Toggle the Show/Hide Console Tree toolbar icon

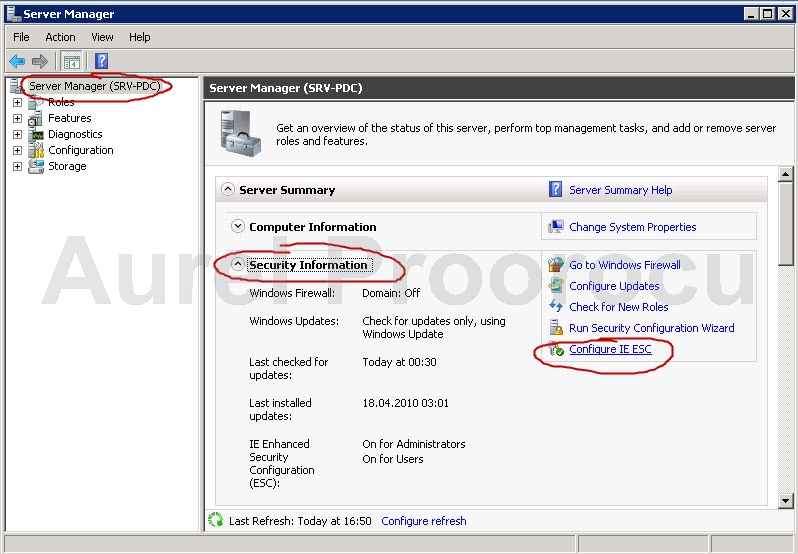71,62
